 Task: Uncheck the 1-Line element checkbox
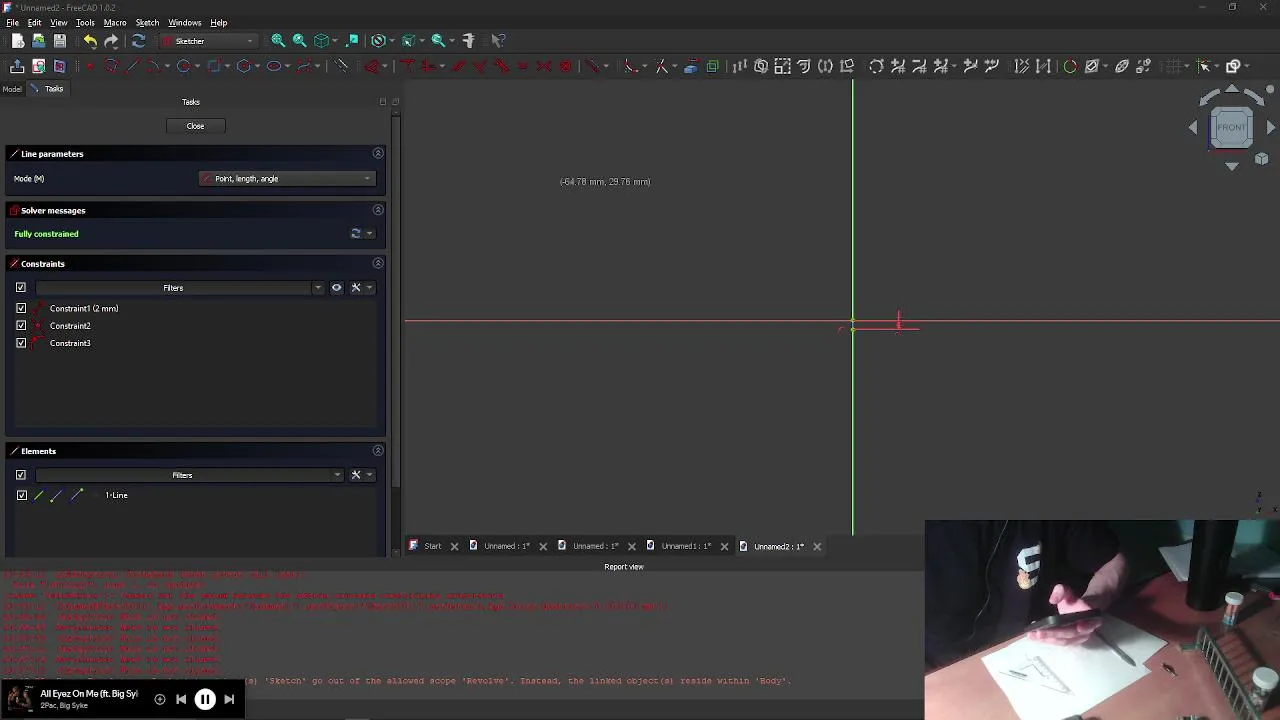point(21,495)
